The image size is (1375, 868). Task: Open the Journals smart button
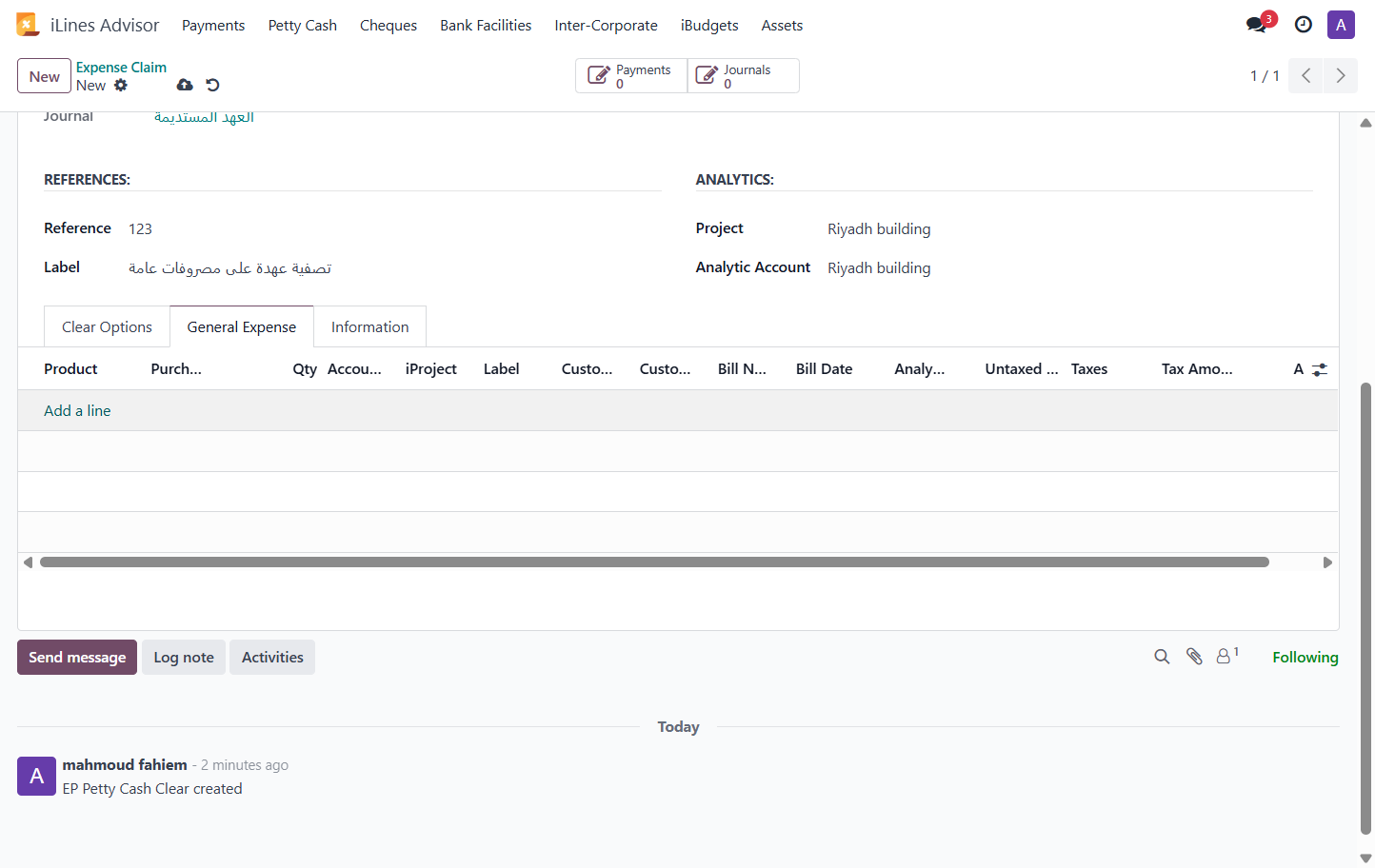(x=743, y=76)
